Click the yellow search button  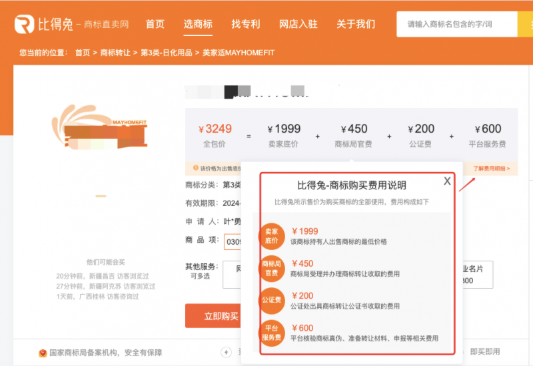525,24
